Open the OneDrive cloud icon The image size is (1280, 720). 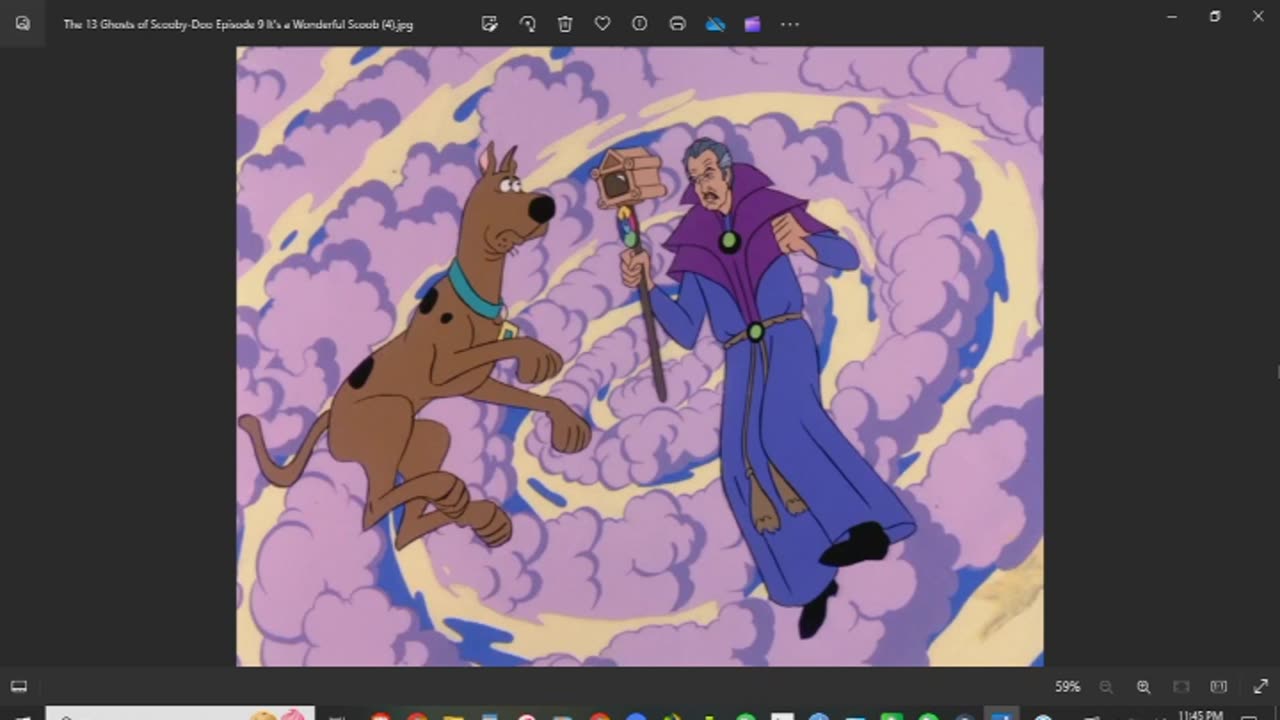(x=715, y=24)
